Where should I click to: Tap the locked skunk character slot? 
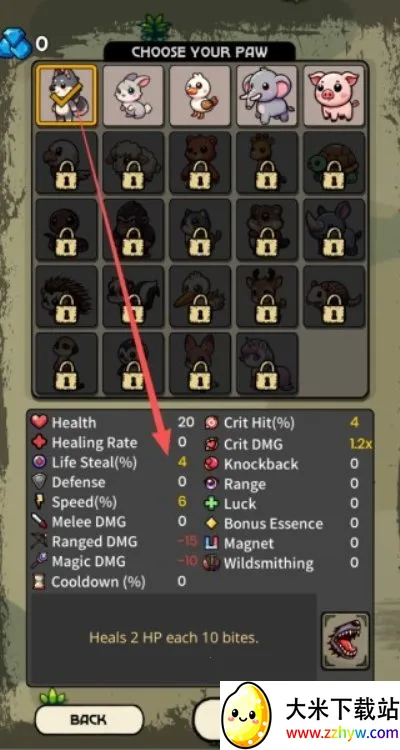coord(133,297)
